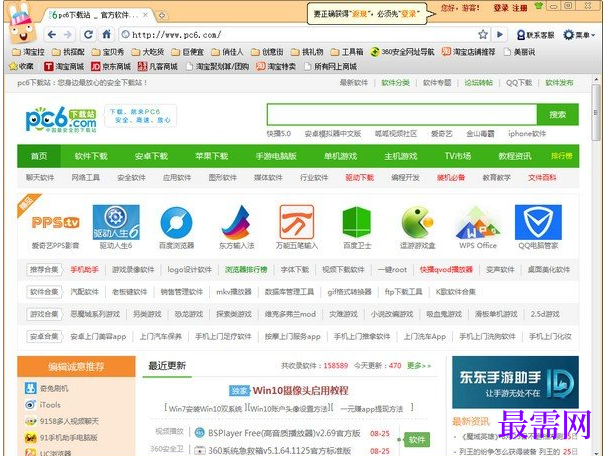This screenshot has height=456, width=610.
Task: Click 手机助手 recommended link
Action: pos(84,269)
